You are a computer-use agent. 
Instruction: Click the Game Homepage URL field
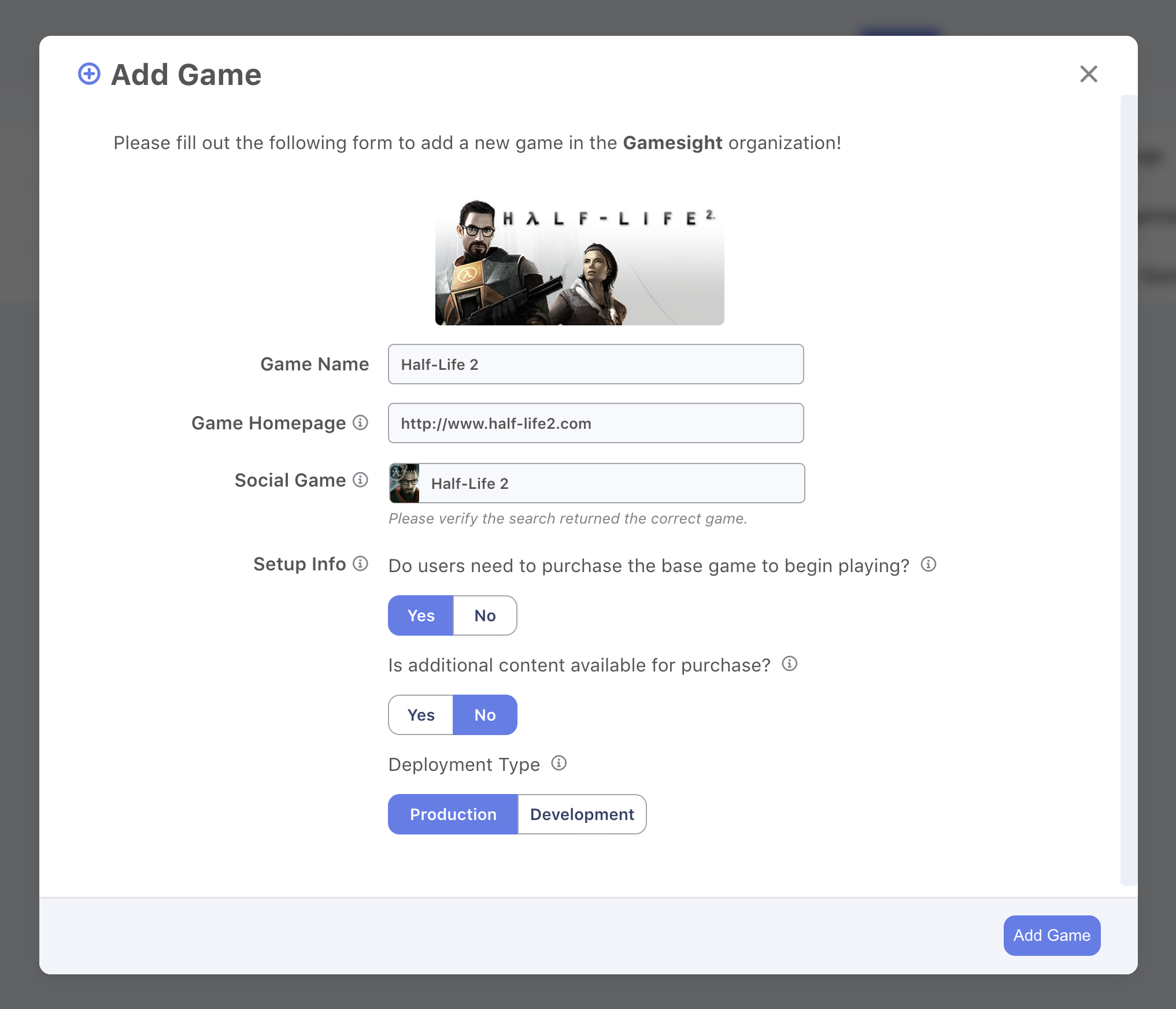[x=596, y=423]
